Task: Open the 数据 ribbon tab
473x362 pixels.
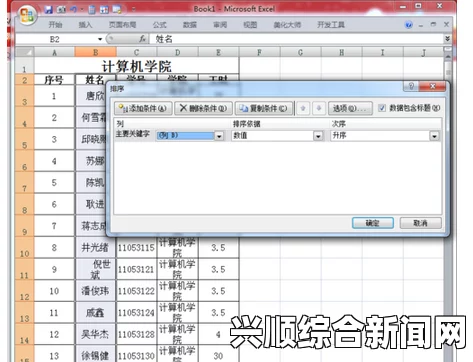Action: point(190,25)
